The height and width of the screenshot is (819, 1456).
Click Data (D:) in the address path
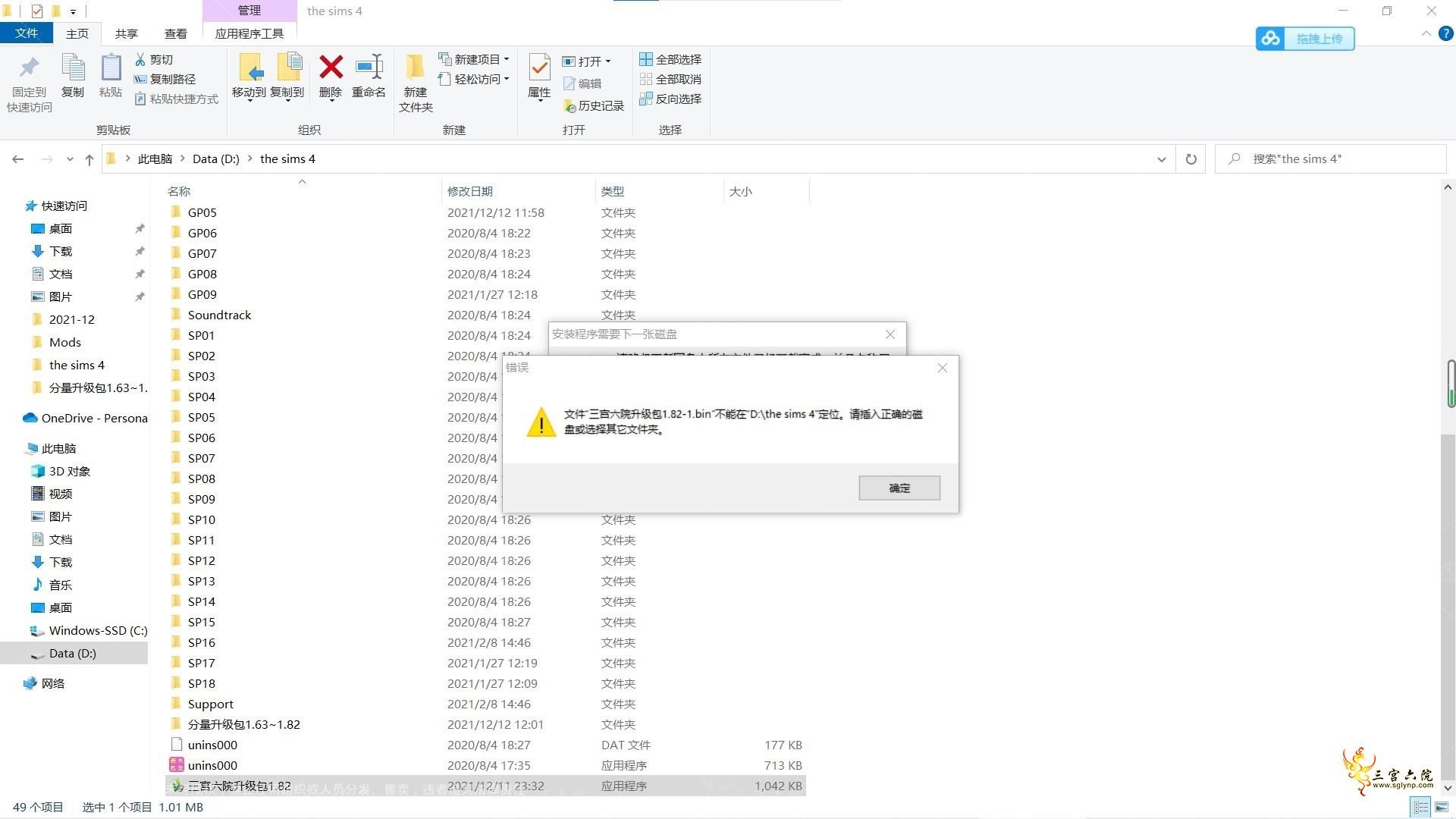(216, 159)
